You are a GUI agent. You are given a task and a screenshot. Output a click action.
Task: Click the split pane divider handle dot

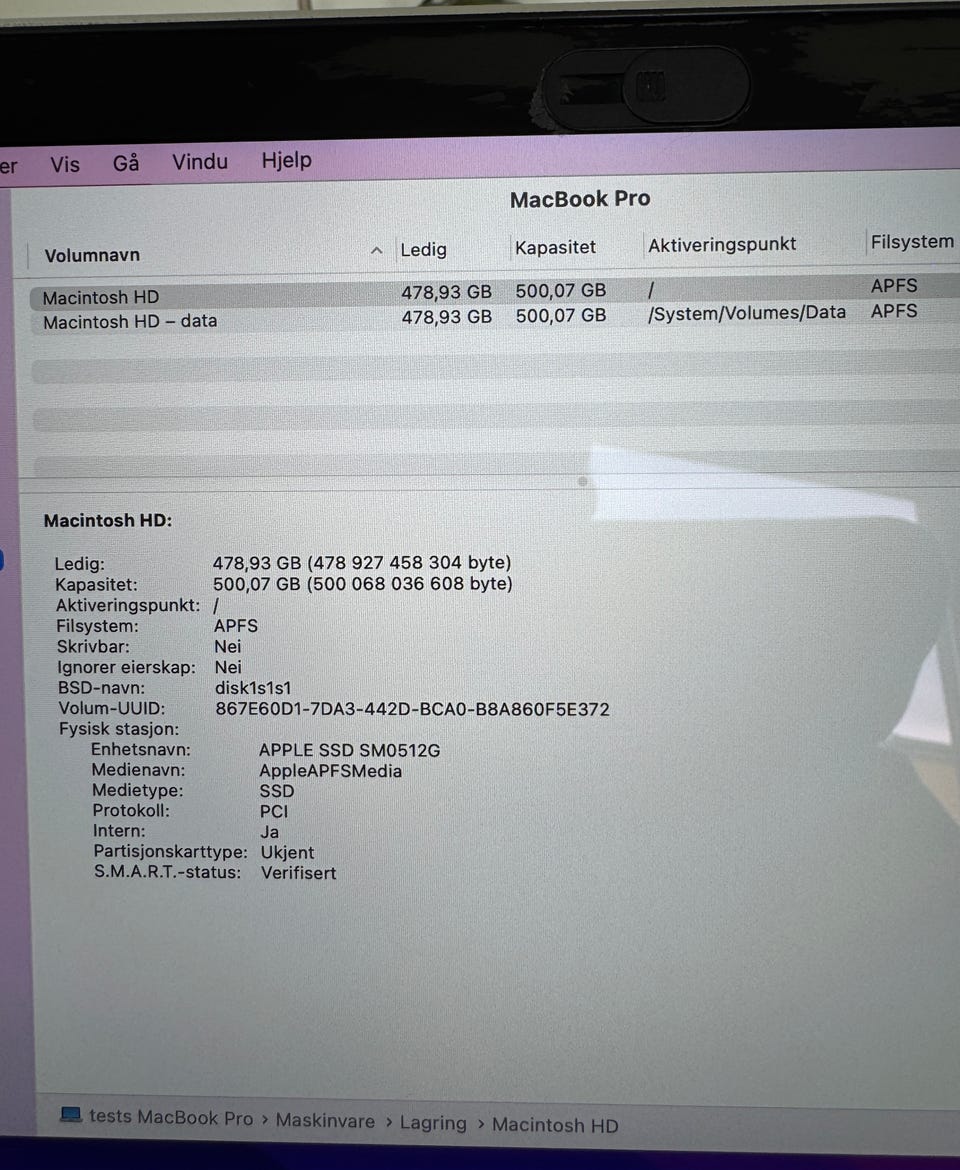[583, 481]
